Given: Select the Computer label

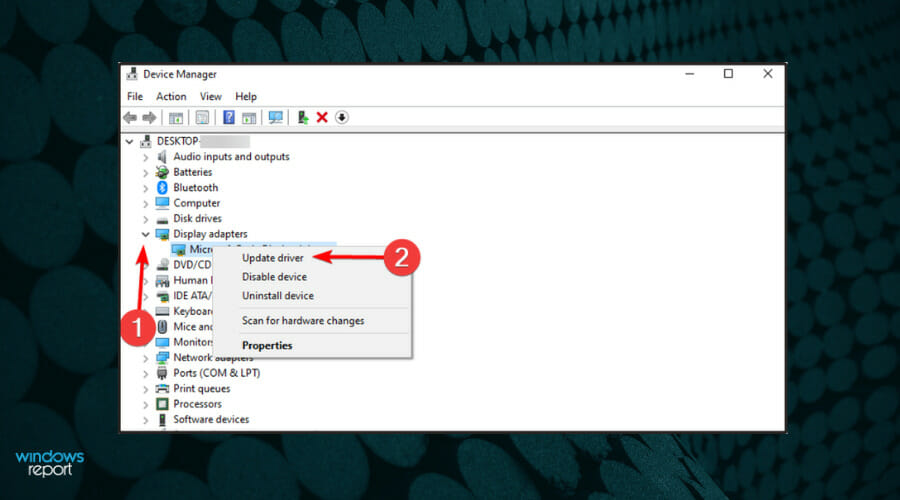Looking at the screenshot, I should coord(197,203).
